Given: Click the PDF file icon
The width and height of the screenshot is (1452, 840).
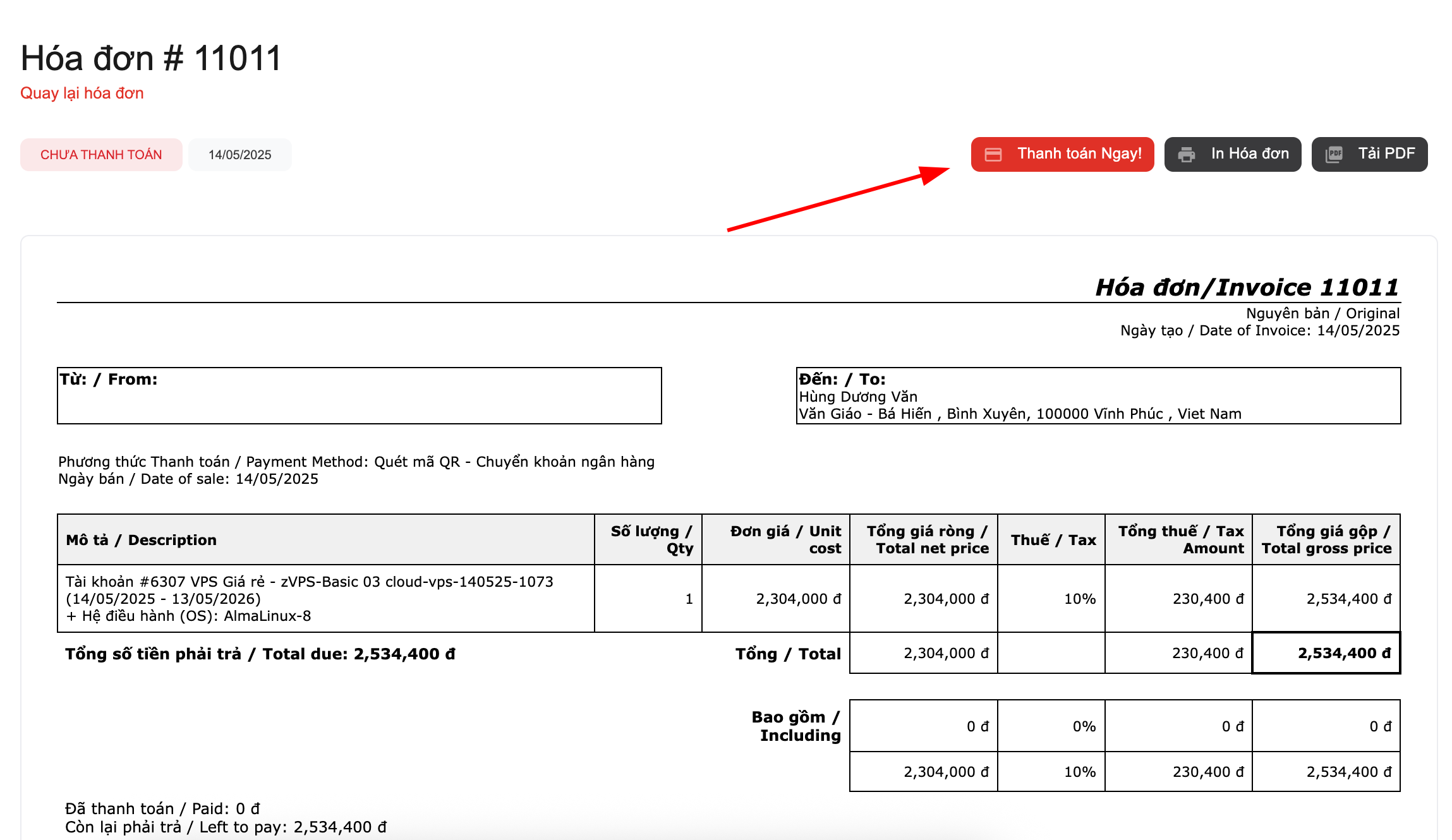Looking at the screenshot, I should (x=1334, y=154).
